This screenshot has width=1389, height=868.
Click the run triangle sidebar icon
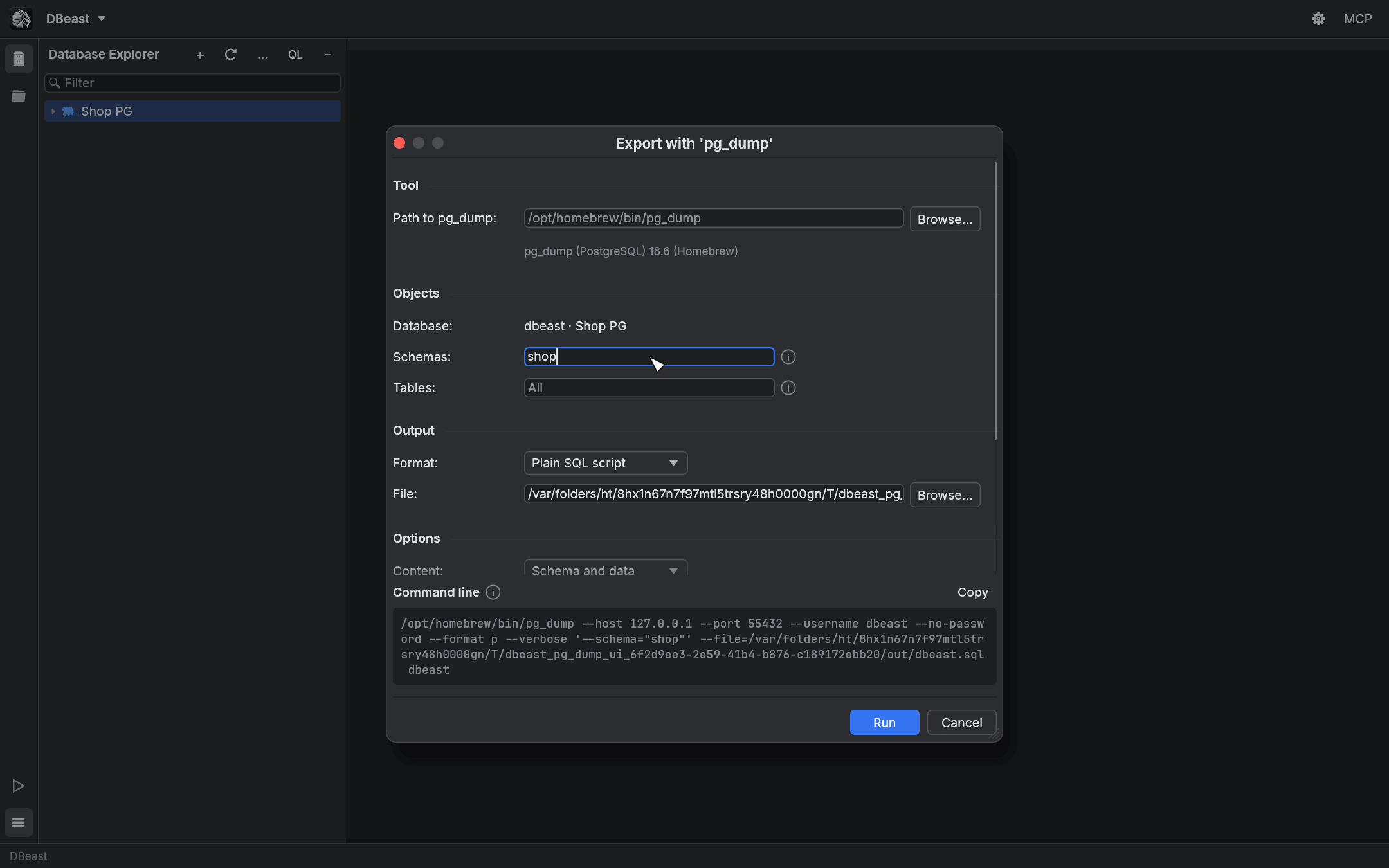(x=19, y=786)
